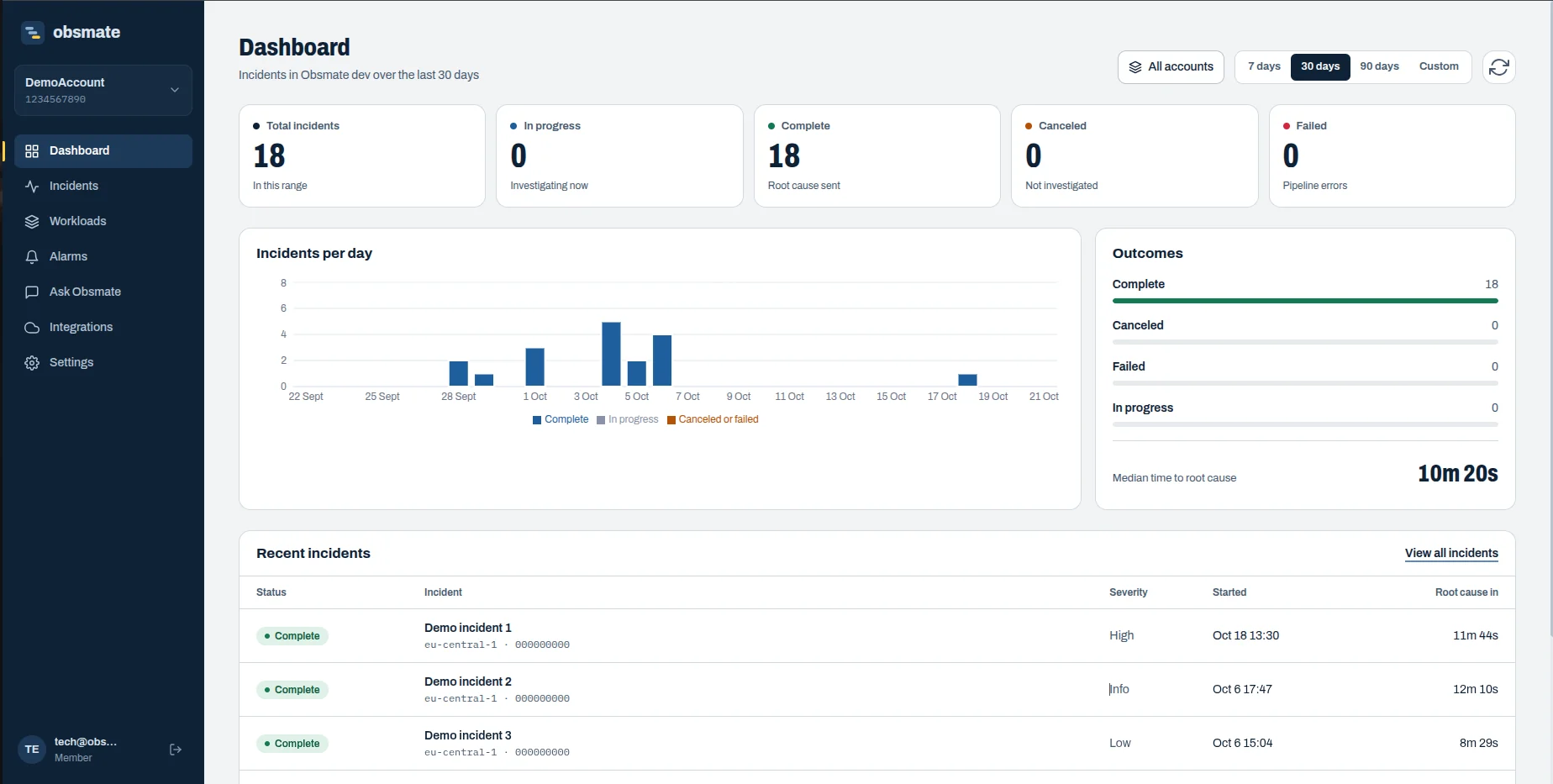
Task: Expand the DemoAccount account selector
Action: point(103,90)
